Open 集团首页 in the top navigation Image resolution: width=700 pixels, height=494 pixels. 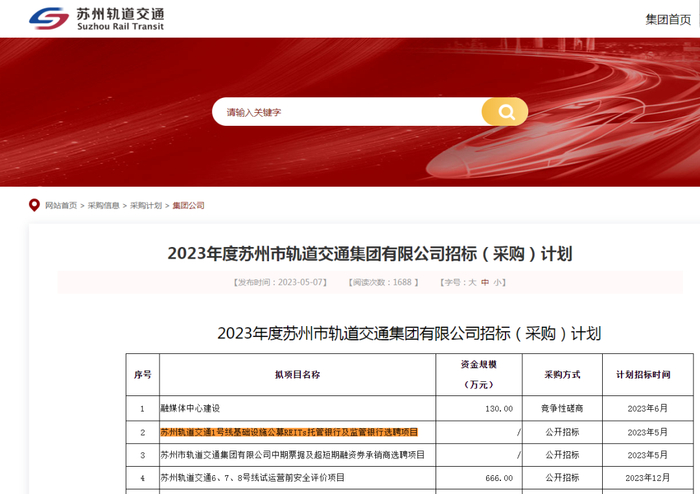668,20
